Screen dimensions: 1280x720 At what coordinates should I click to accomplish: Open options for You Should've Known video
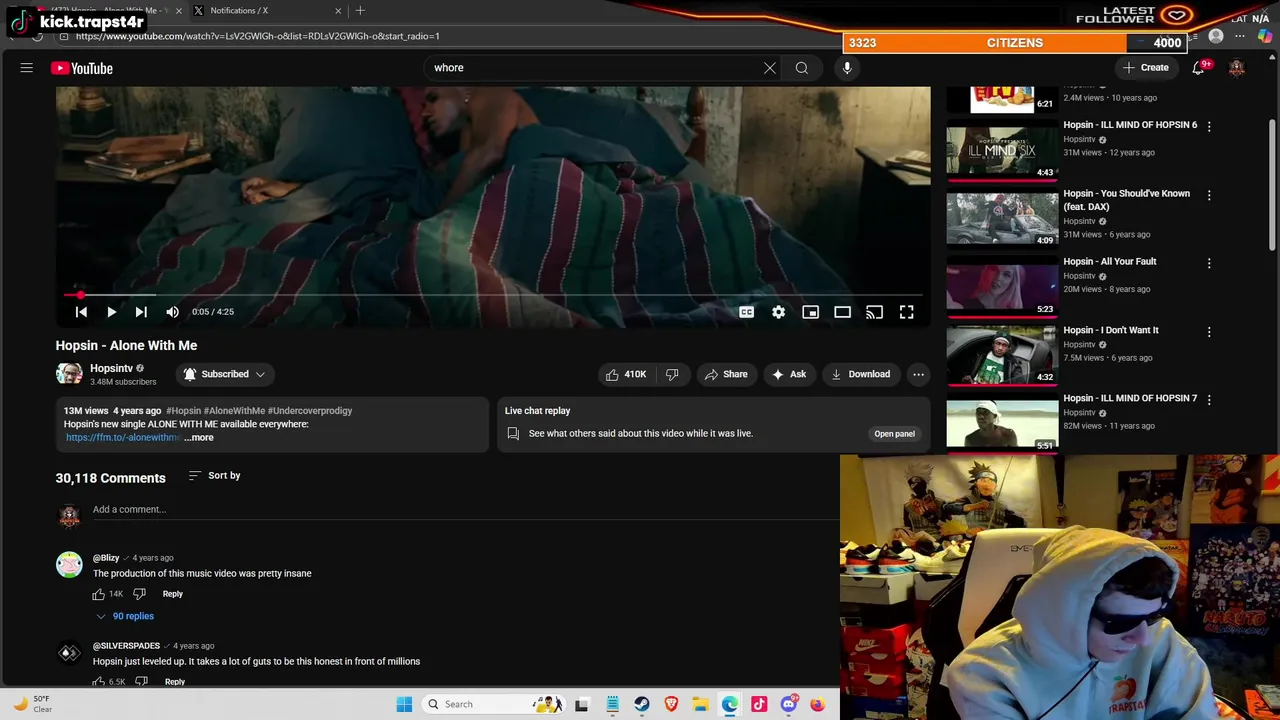[x=1209, y=195]
